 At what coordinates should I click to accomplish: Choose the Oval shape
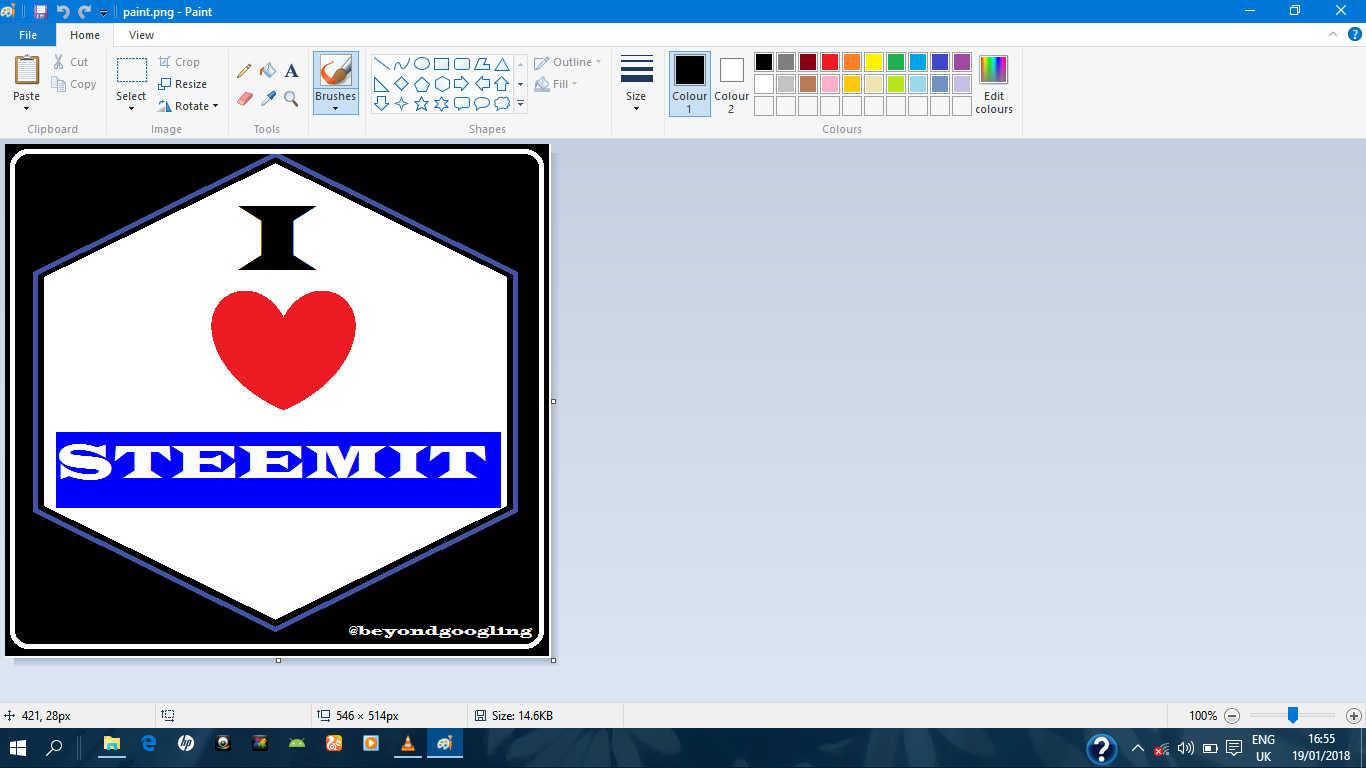click(422, 64)
